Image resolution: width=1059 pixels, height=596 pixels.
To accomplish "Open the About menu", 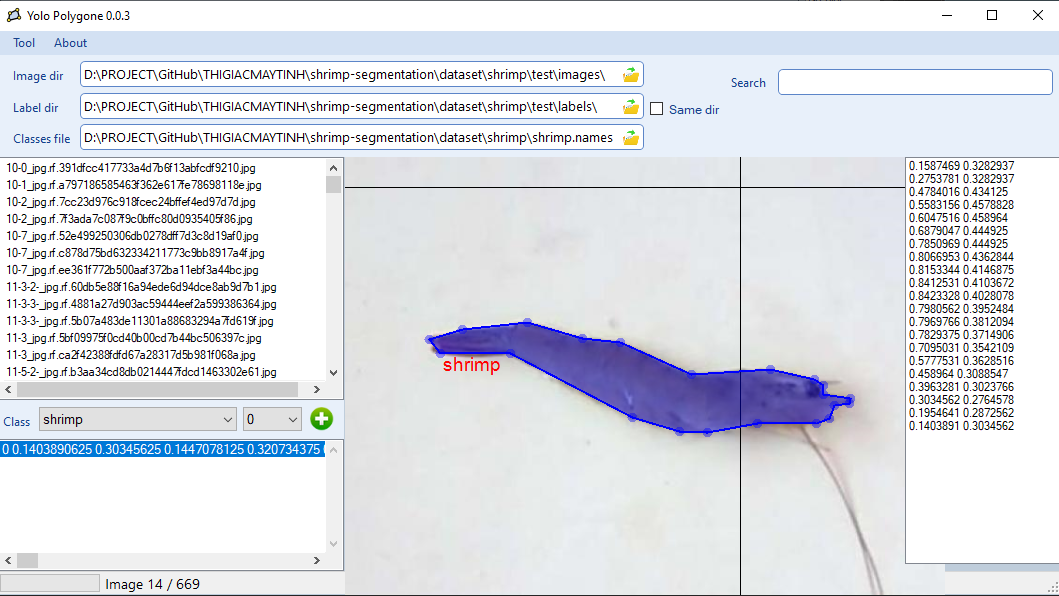I will 70,43.
